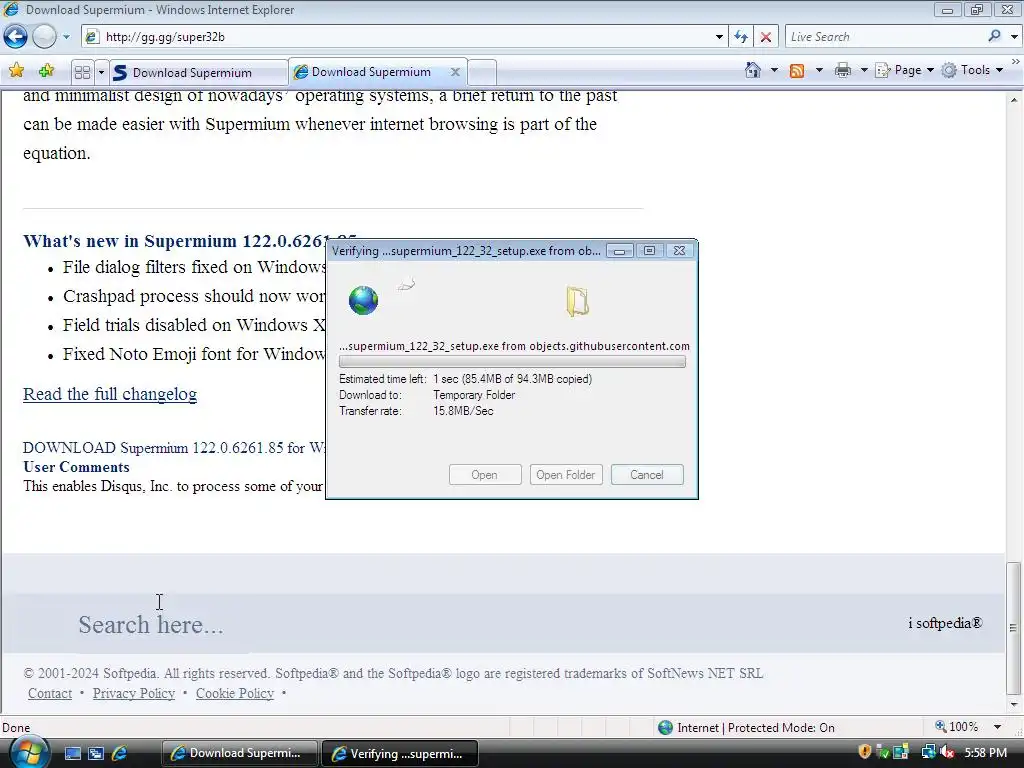Viewport: 1024px width, 768px height.
Task: Click the Print toolbar icon
Action: pos(843,70)
